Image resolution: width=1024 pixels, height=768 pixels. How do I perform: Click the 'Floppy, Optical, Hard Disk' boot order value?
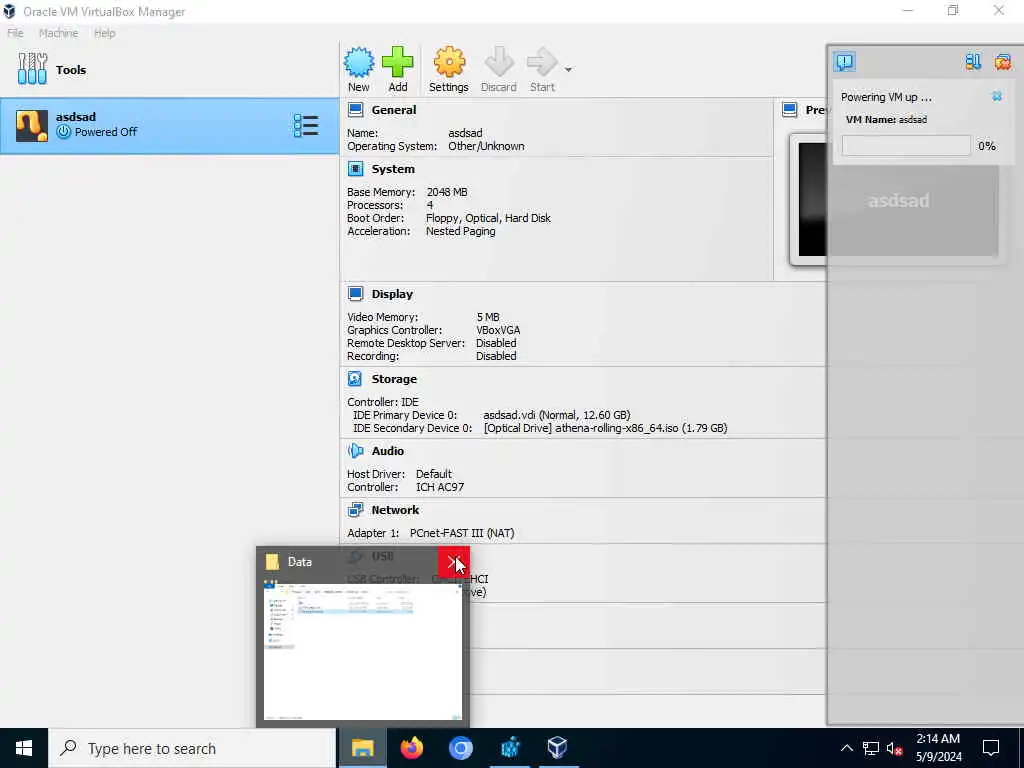tap(488, 218)
